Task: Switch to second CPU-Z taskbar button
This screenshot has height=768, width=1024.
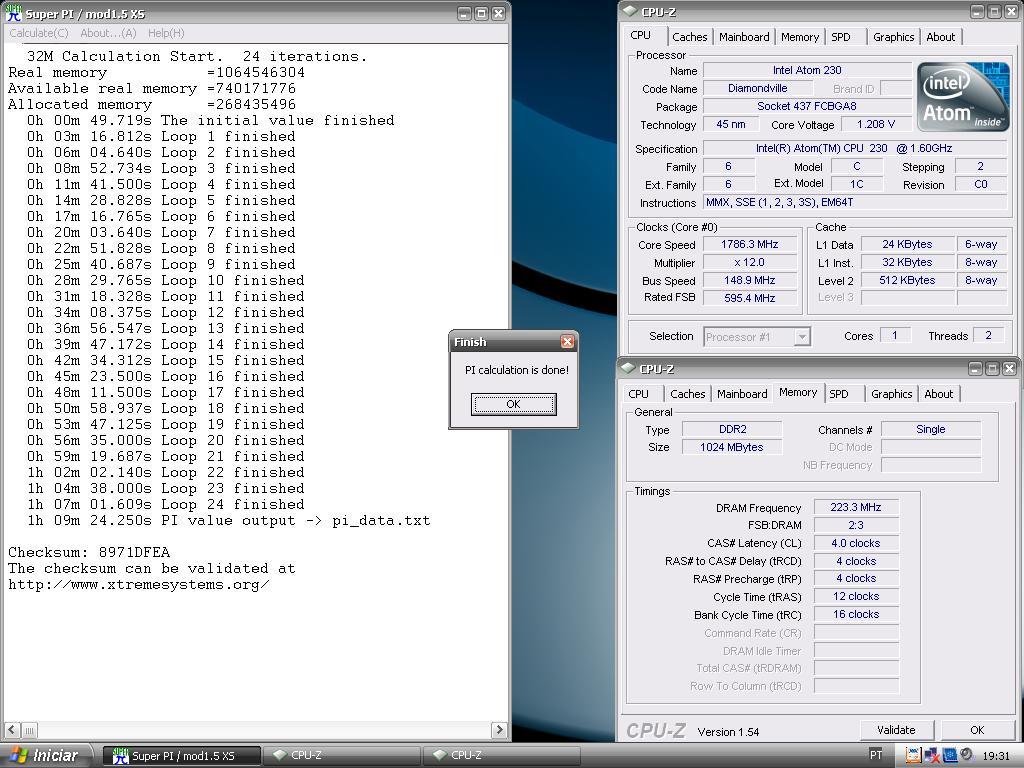Action: point(502,756)
